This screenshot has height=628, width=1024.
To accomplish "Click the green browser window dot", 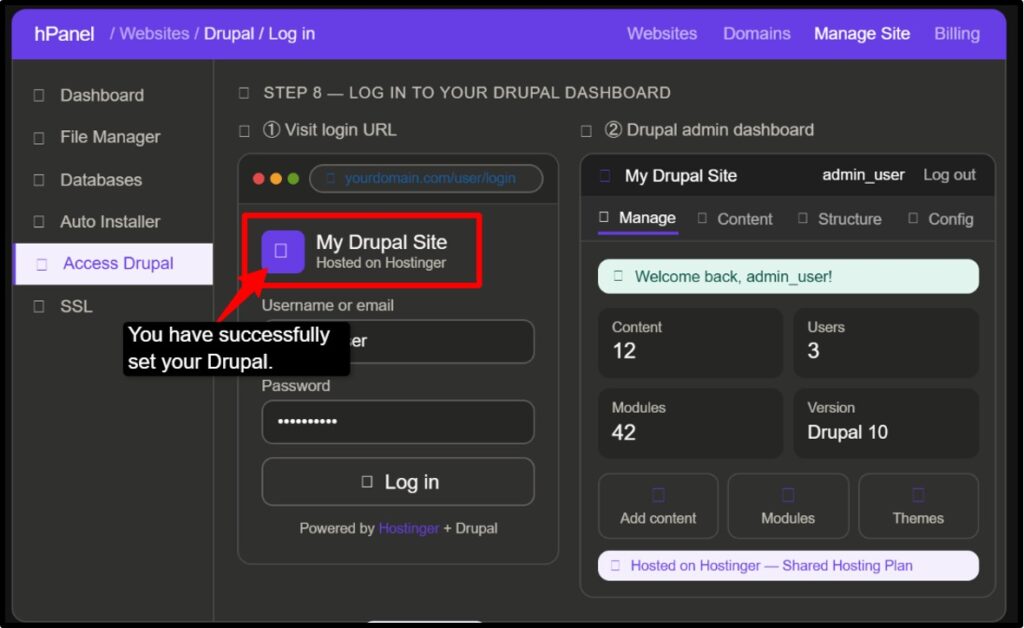I will 293,179.
